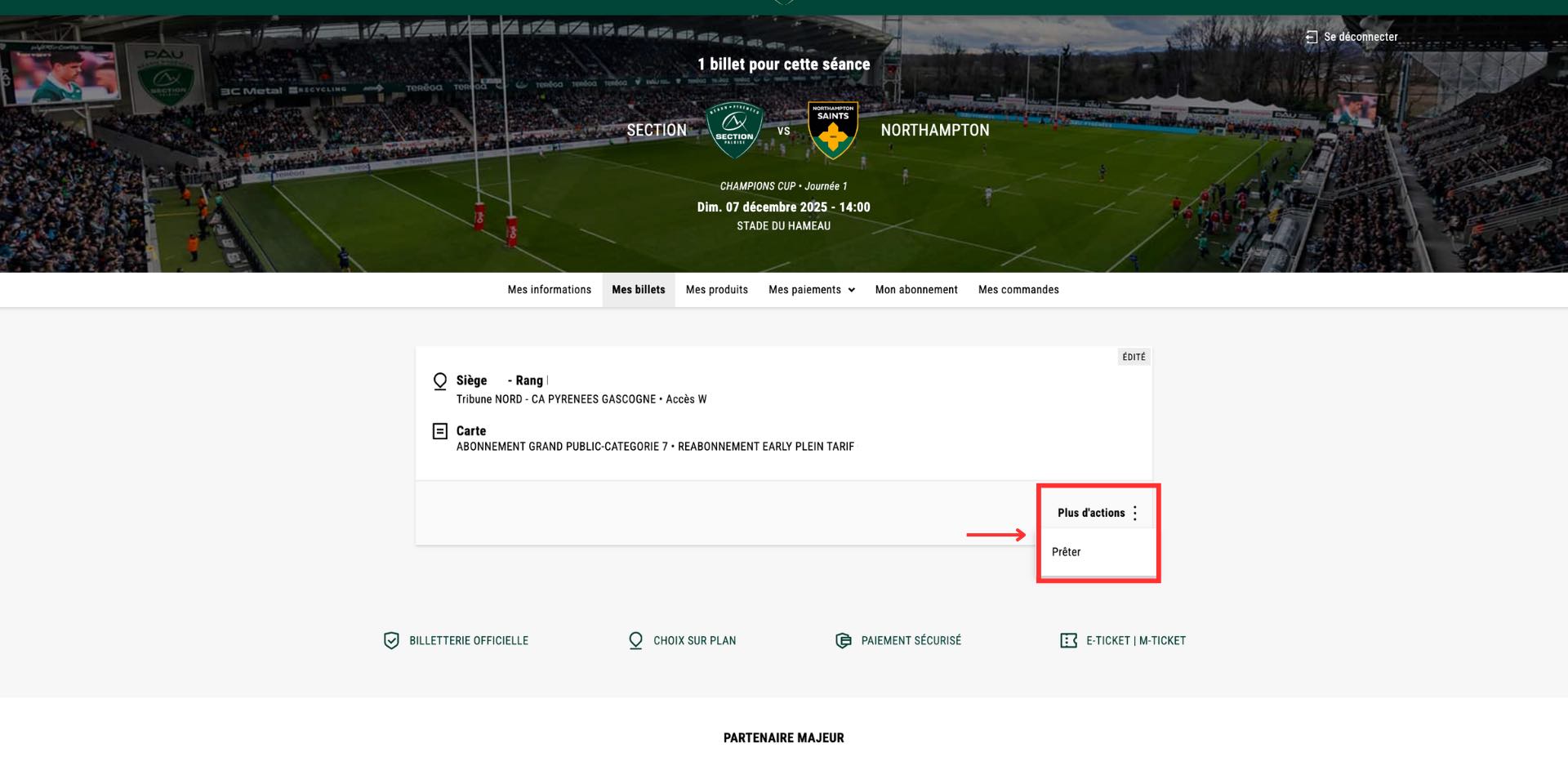The image size is (1568, 770).
Task: Click the Carte subscription card icon
Action: click(440, 431)
